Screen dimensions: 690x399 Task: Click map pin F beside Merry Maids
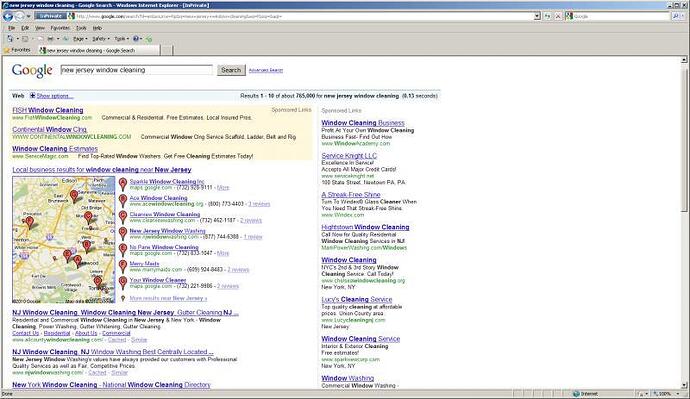(x=123, y=266)
